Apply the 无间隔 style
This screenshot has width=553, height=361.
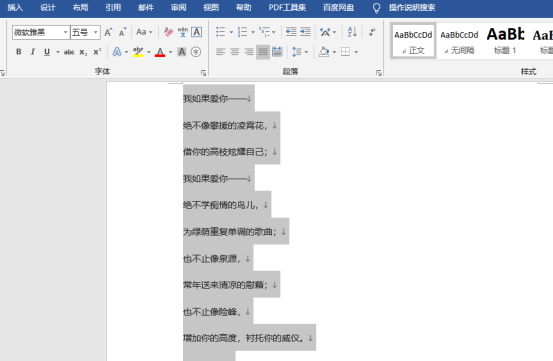click(x=459, y=41)
